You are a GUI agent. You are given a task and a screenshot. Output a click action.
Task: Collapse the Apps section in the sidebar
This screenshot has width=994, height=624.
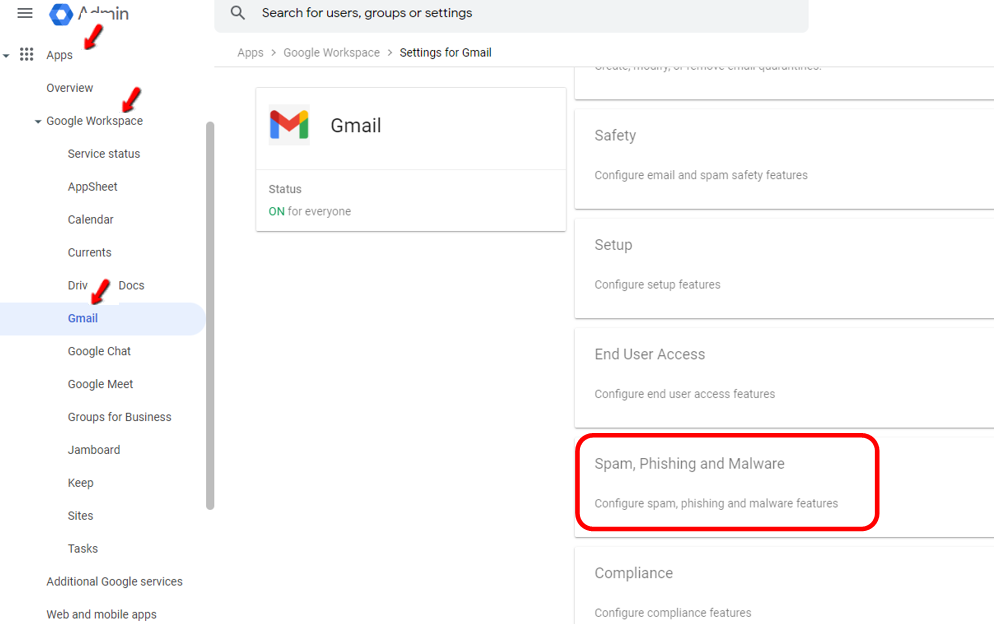8,55
